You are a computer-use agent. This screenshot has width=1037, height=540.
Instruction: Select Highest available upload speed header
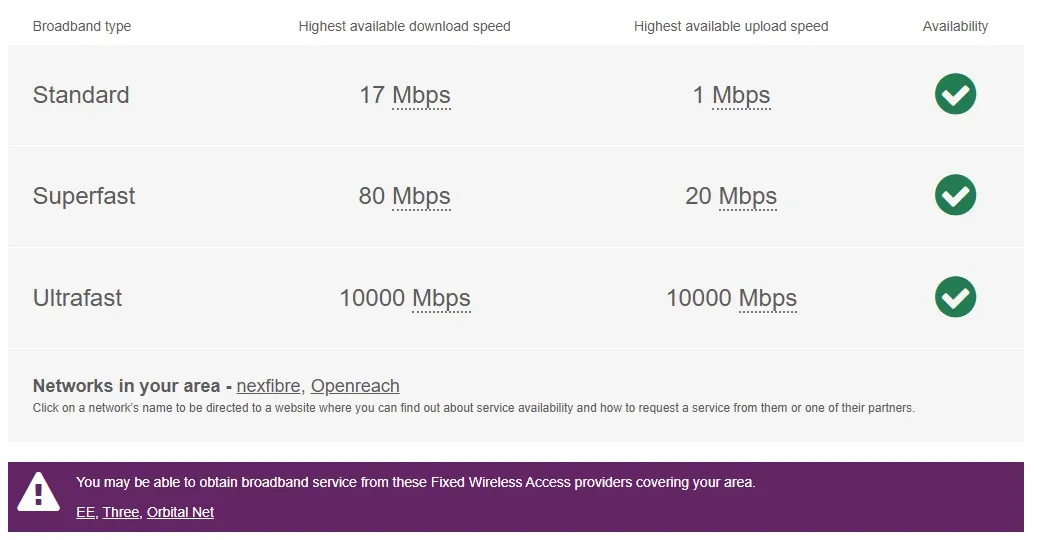(731, 26)
